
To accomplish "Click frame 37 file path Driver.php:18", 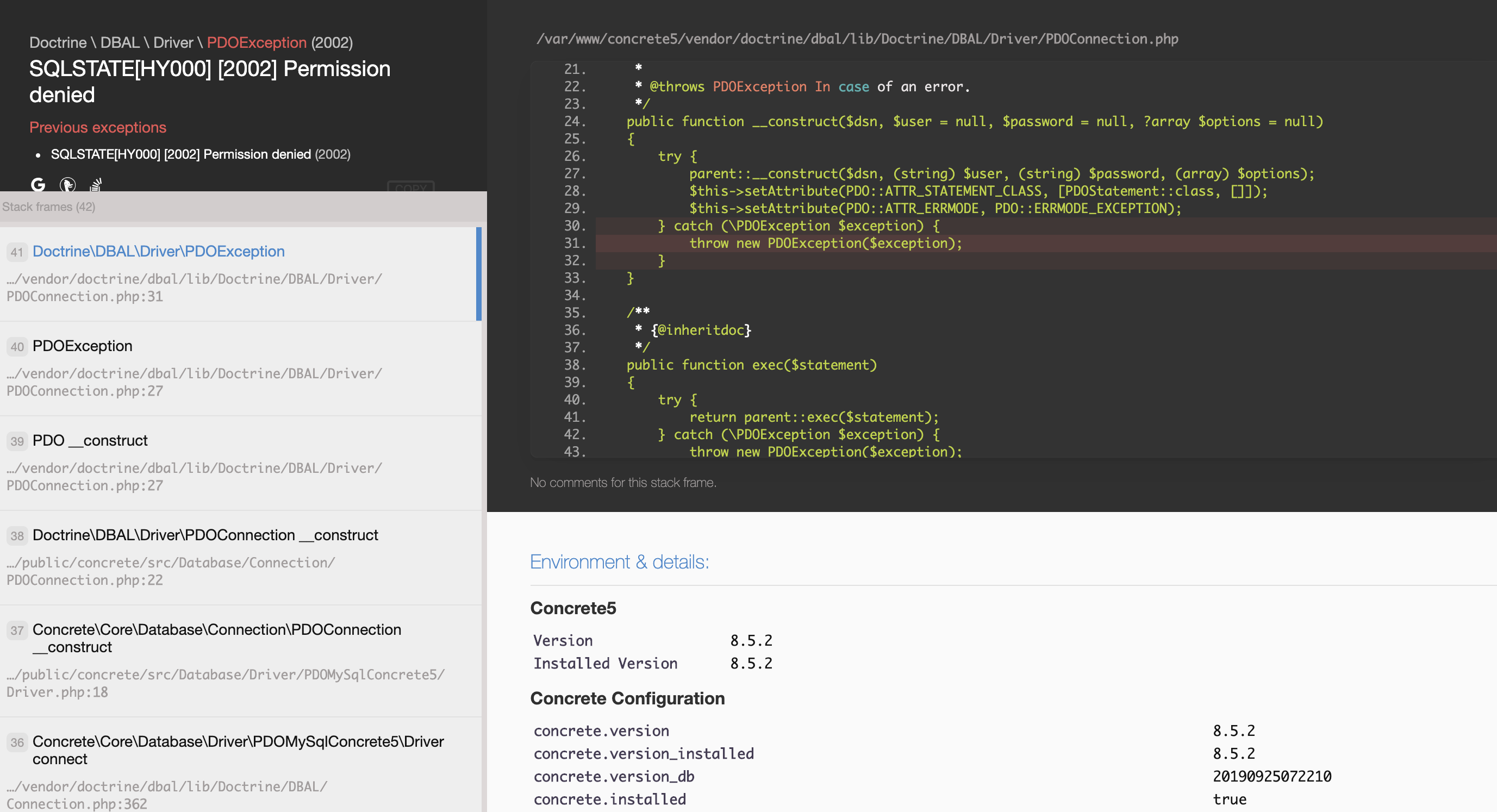I will pos(226,683).
